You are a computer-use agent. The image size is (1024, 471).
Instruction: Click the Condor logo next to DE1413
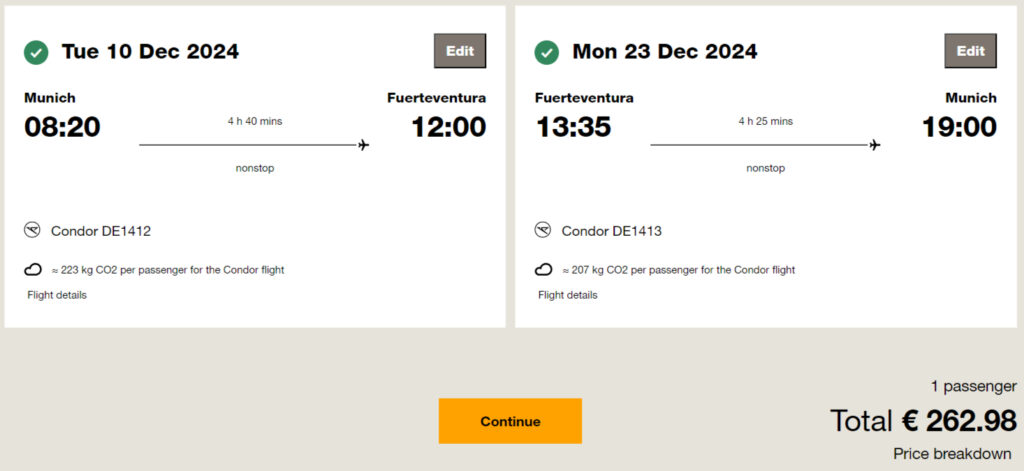pyautogui.click(x=544, y=231)
